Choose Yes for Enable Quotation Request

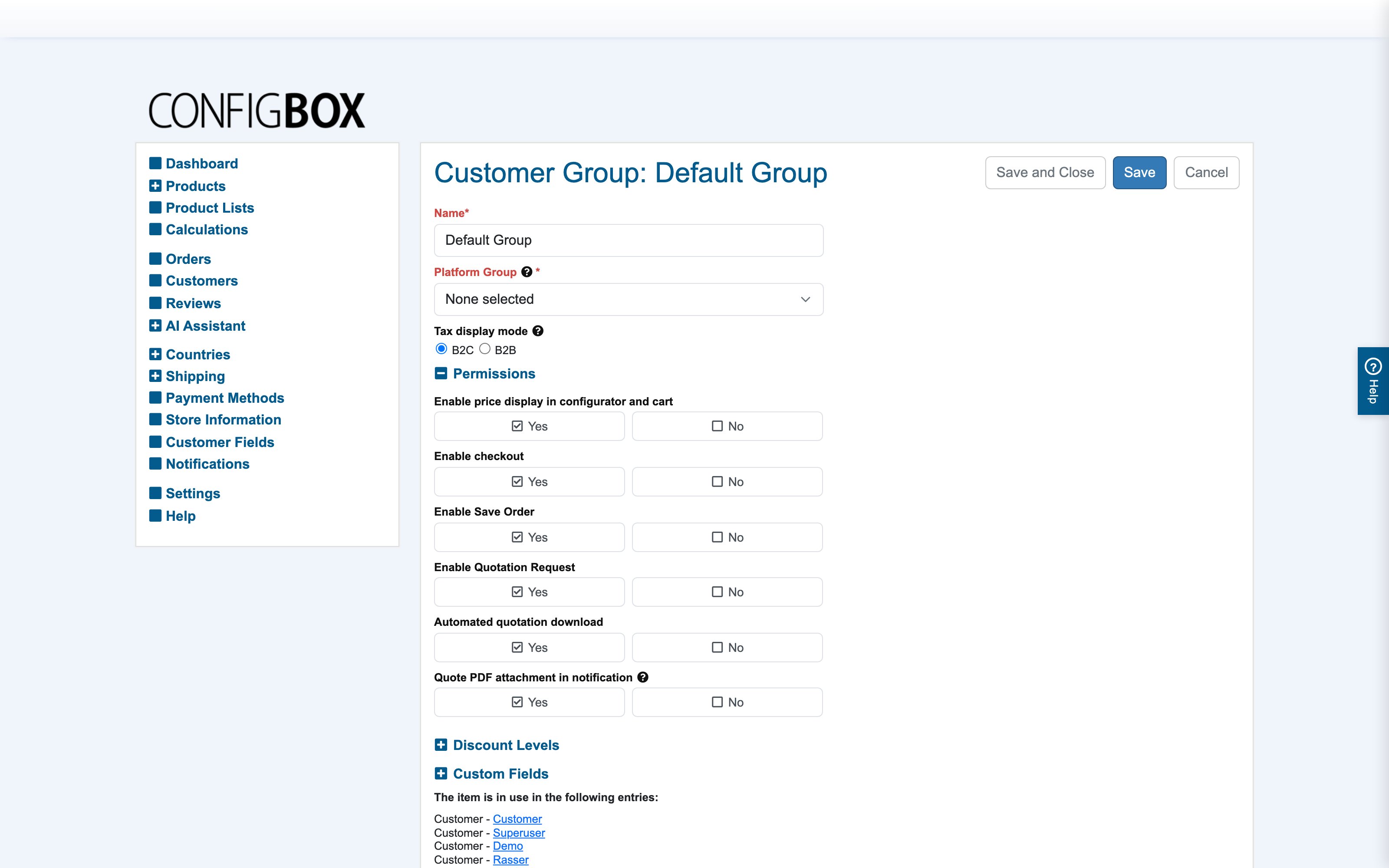click(529, 592)
